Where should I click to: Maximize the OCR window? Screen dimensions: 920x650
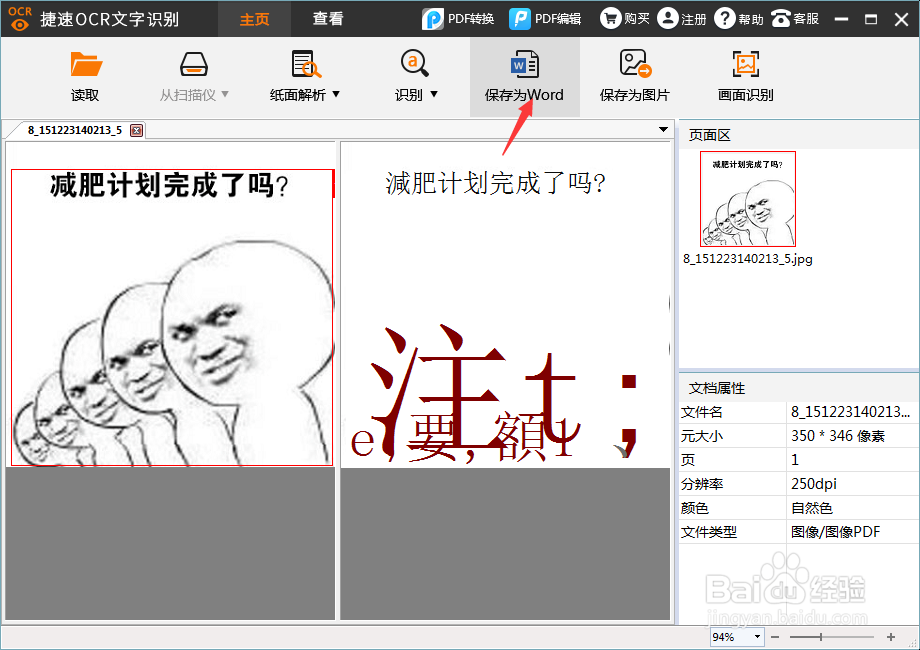(x=871, y=19)
